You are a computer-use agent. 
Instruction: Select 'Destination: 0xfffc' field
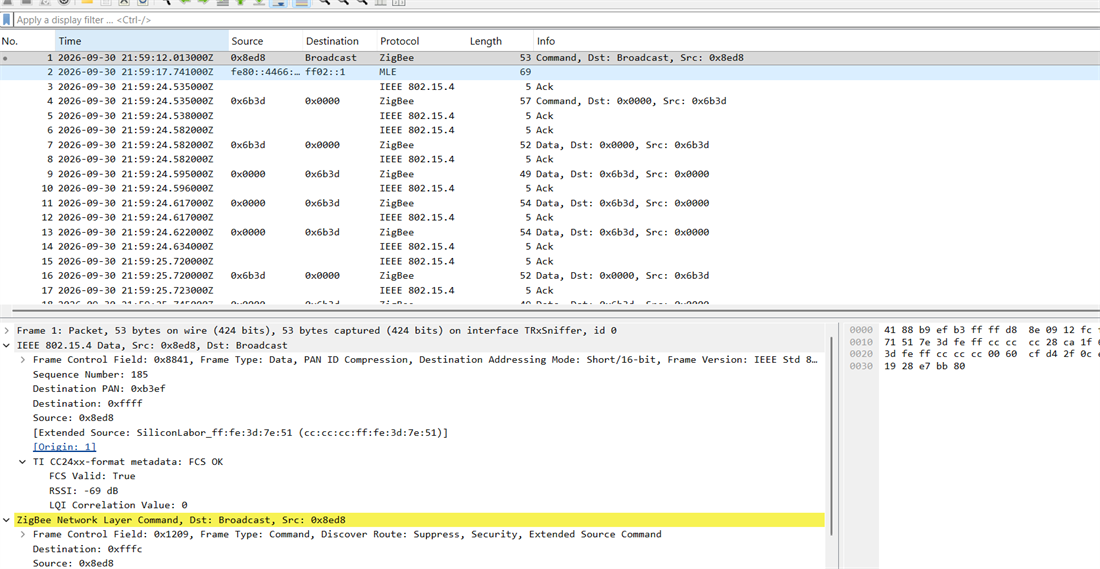(88, 549)
